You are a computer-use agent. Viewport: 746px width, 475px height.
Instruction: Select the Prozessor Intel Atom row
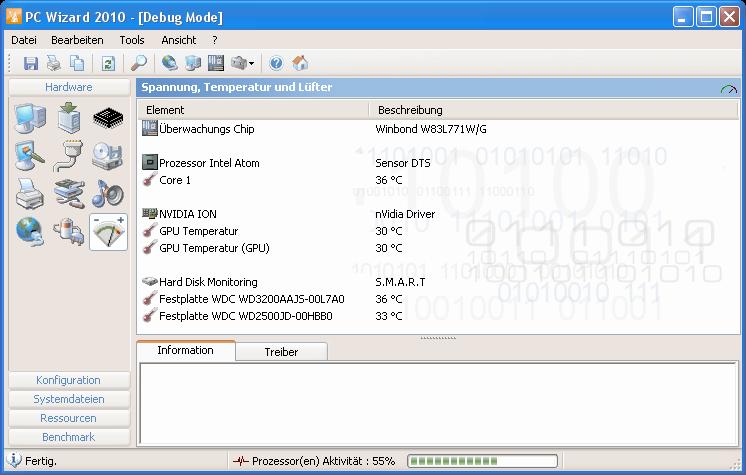(x=438, y=163)
